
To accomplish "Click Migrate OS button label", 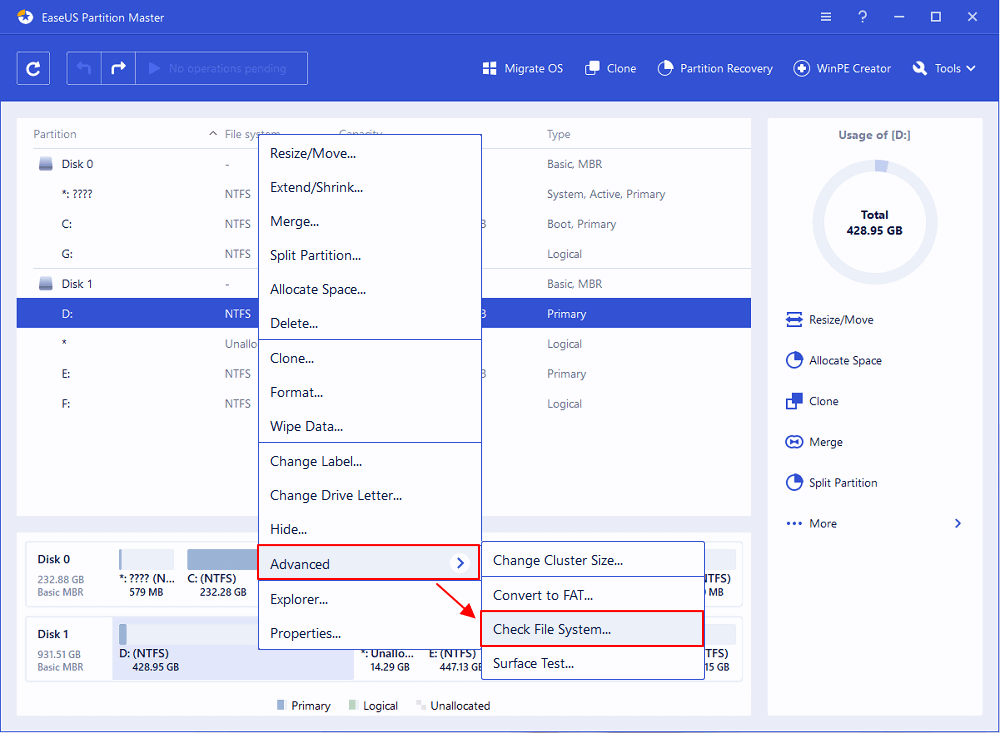I will (534, 68).
